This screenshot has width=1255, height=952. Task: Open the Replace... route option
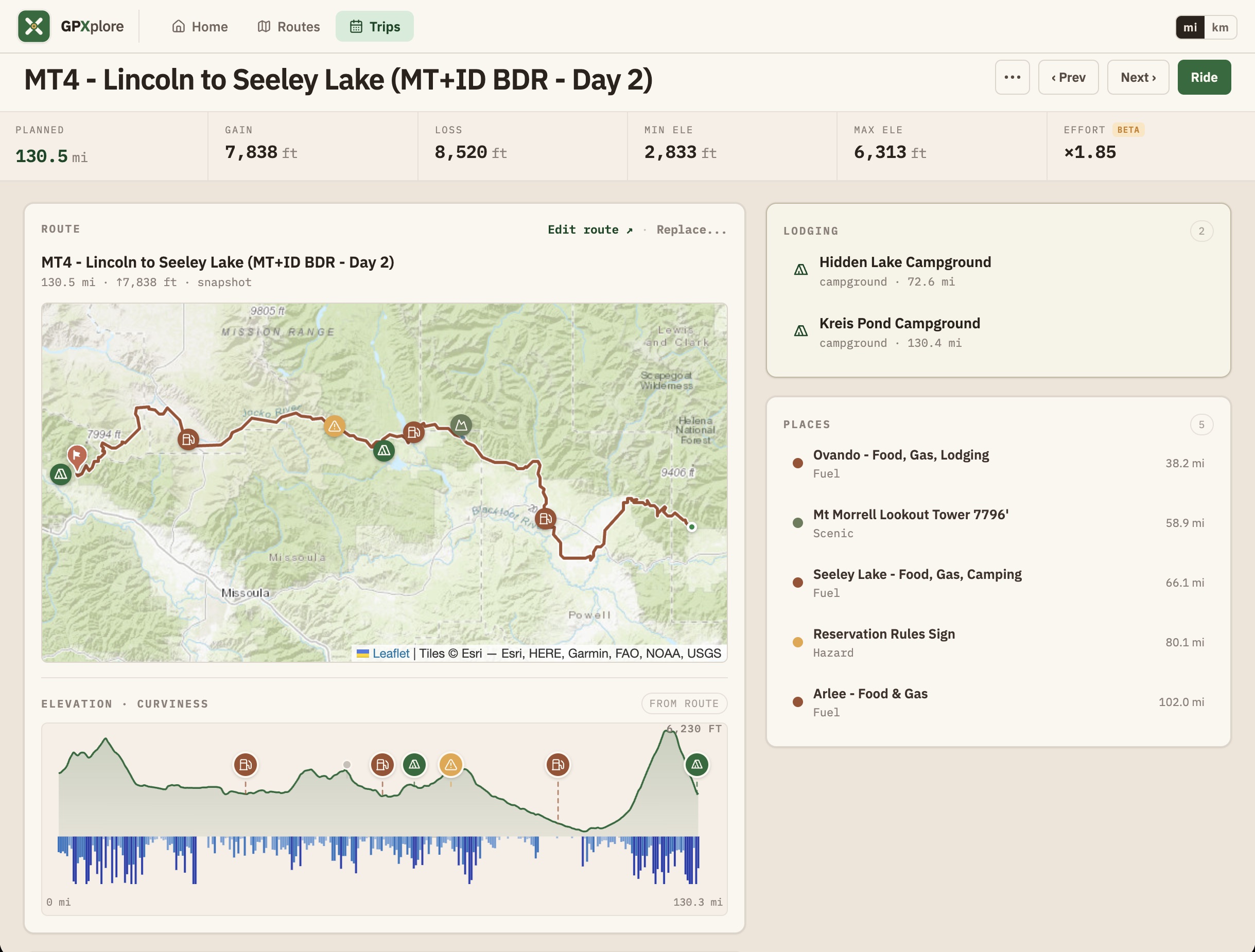click(x=692, y=230)
